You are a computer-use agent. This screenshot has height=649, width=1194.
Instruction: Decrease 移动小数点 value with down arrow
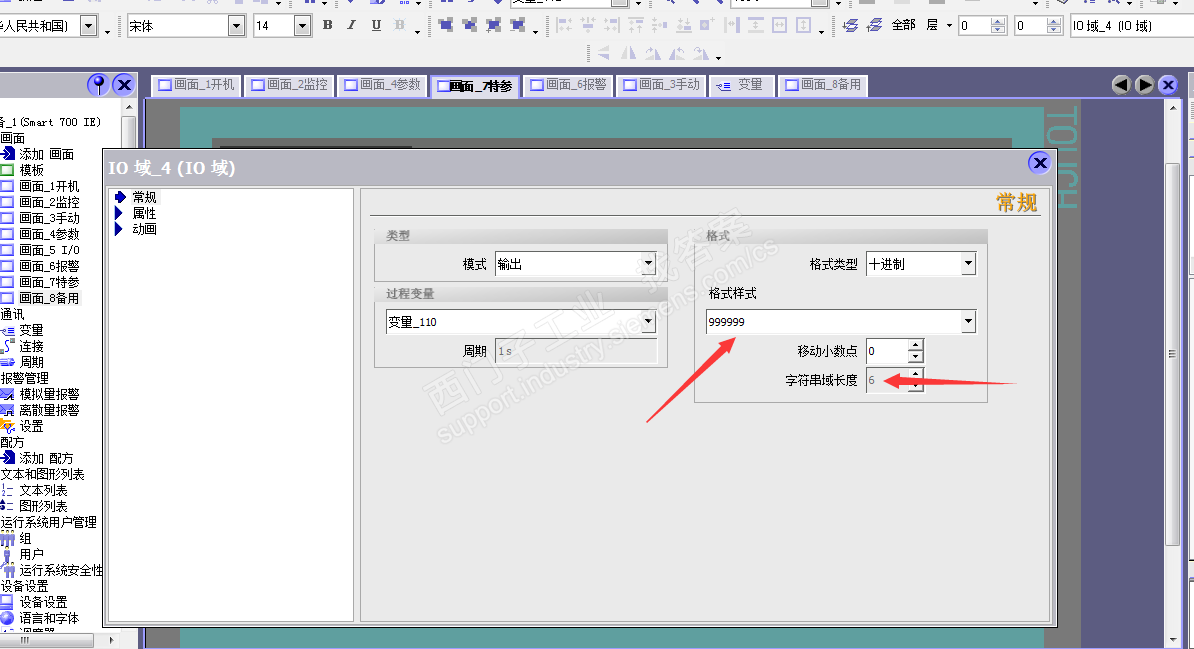915,356
